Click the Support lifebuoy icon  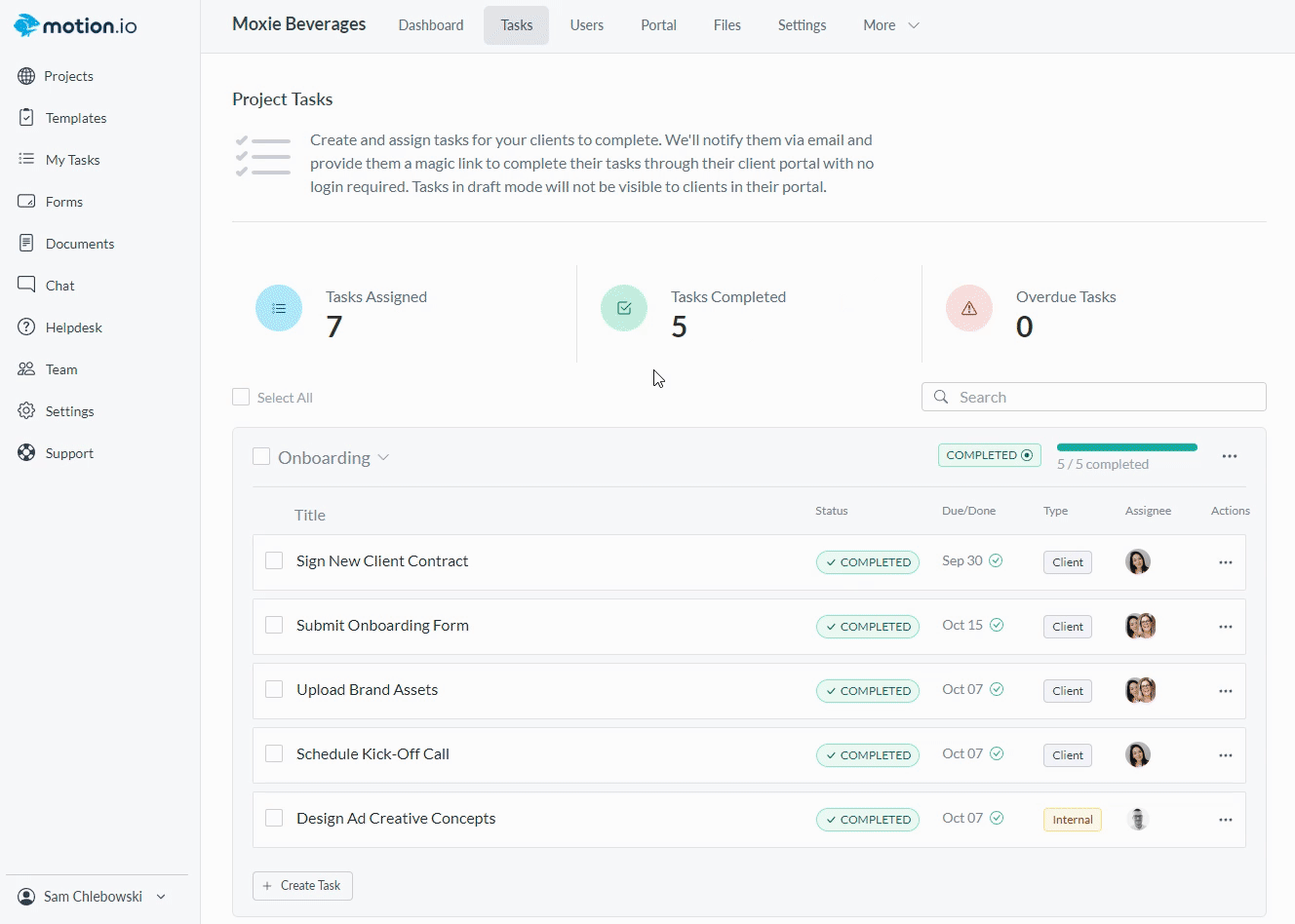26,453
